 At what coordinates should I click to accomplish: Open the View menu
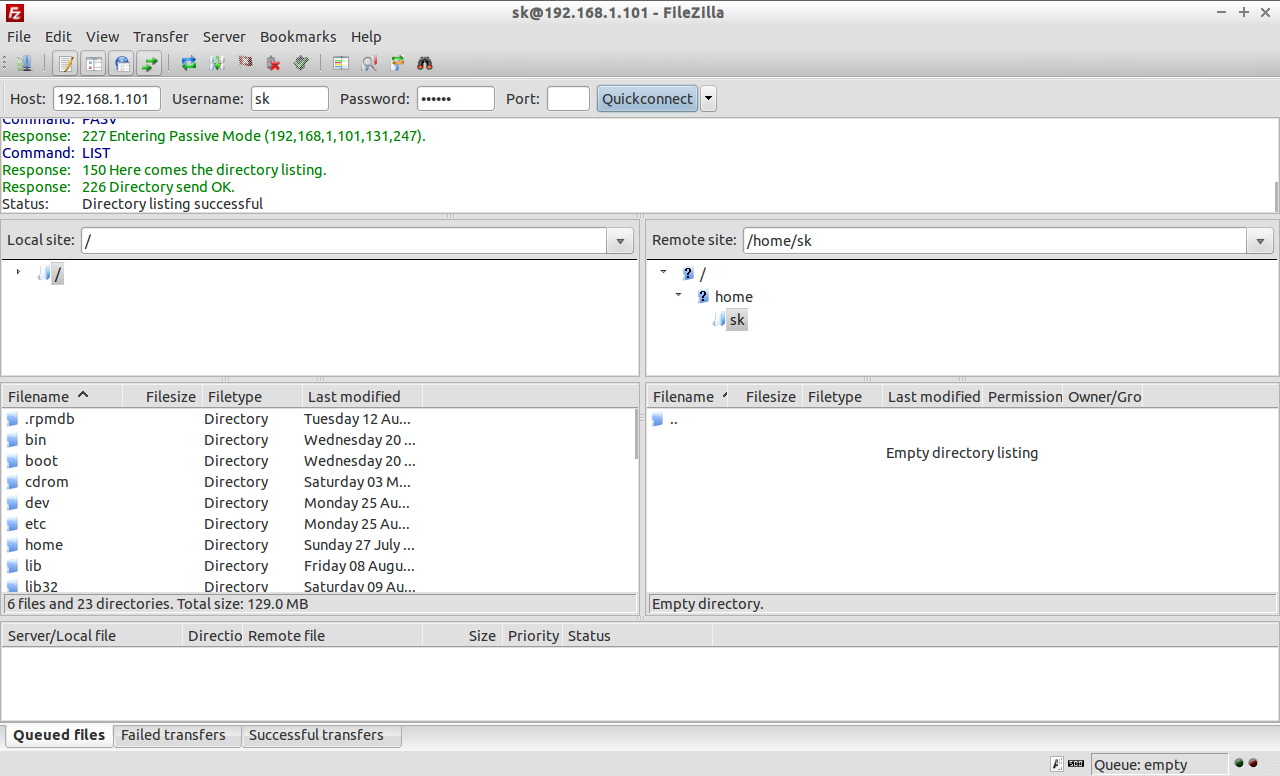pos(102,37)
